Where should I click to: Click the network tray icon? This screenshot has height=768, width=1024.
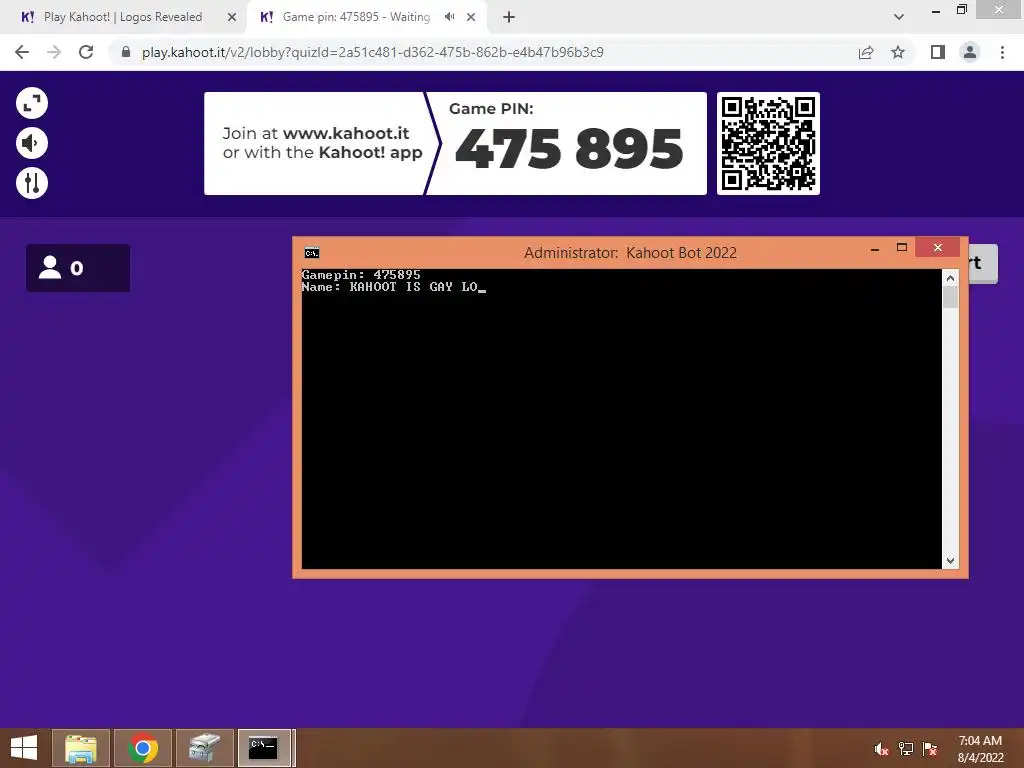(906, 749)
